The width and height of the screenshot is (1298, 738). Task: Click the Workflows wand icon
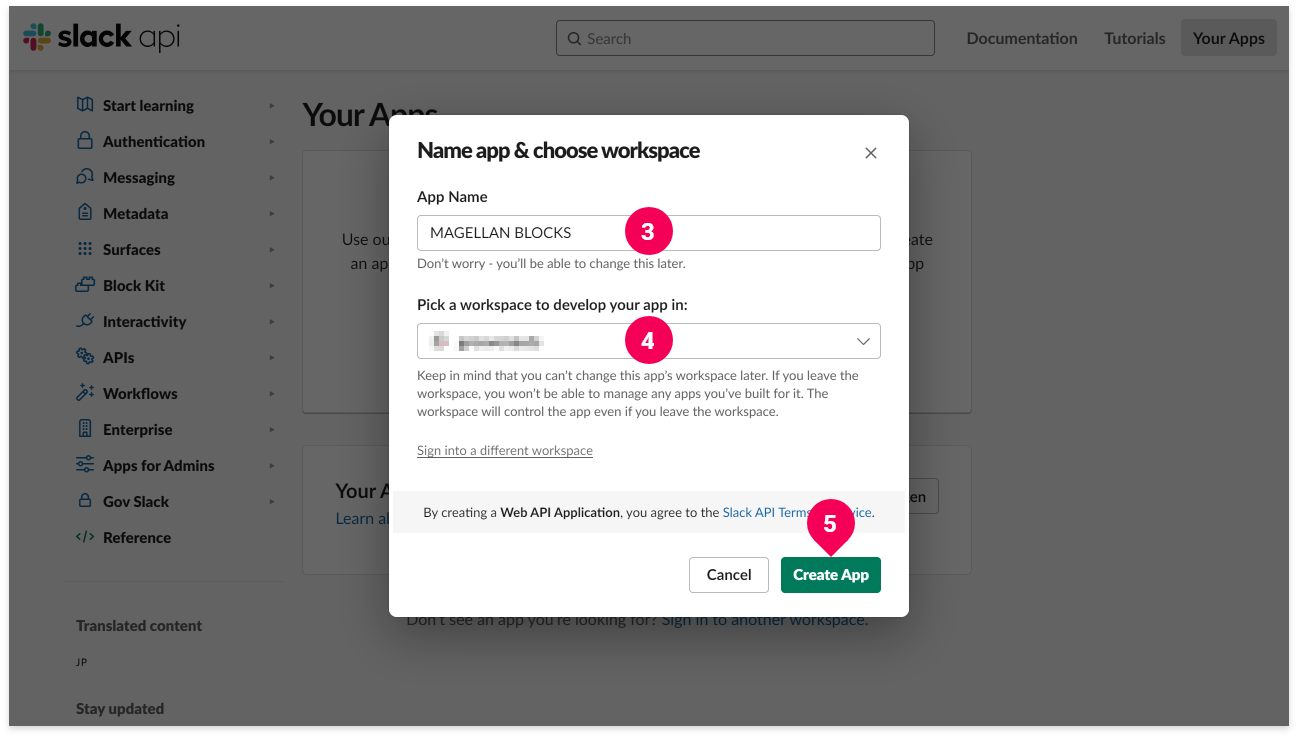pos(85,393)
